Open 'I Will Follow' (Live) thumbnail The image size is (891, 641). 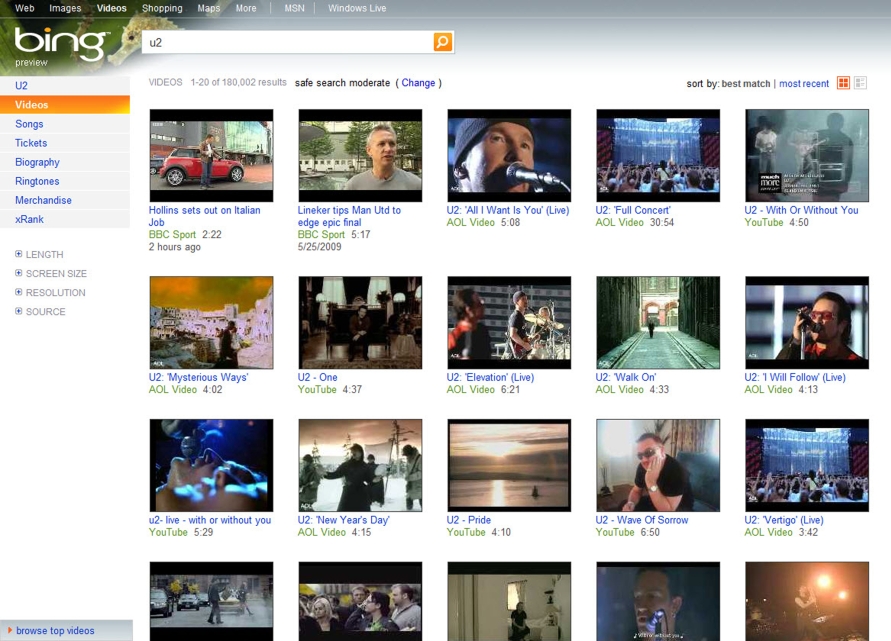[x=807, y=322]
